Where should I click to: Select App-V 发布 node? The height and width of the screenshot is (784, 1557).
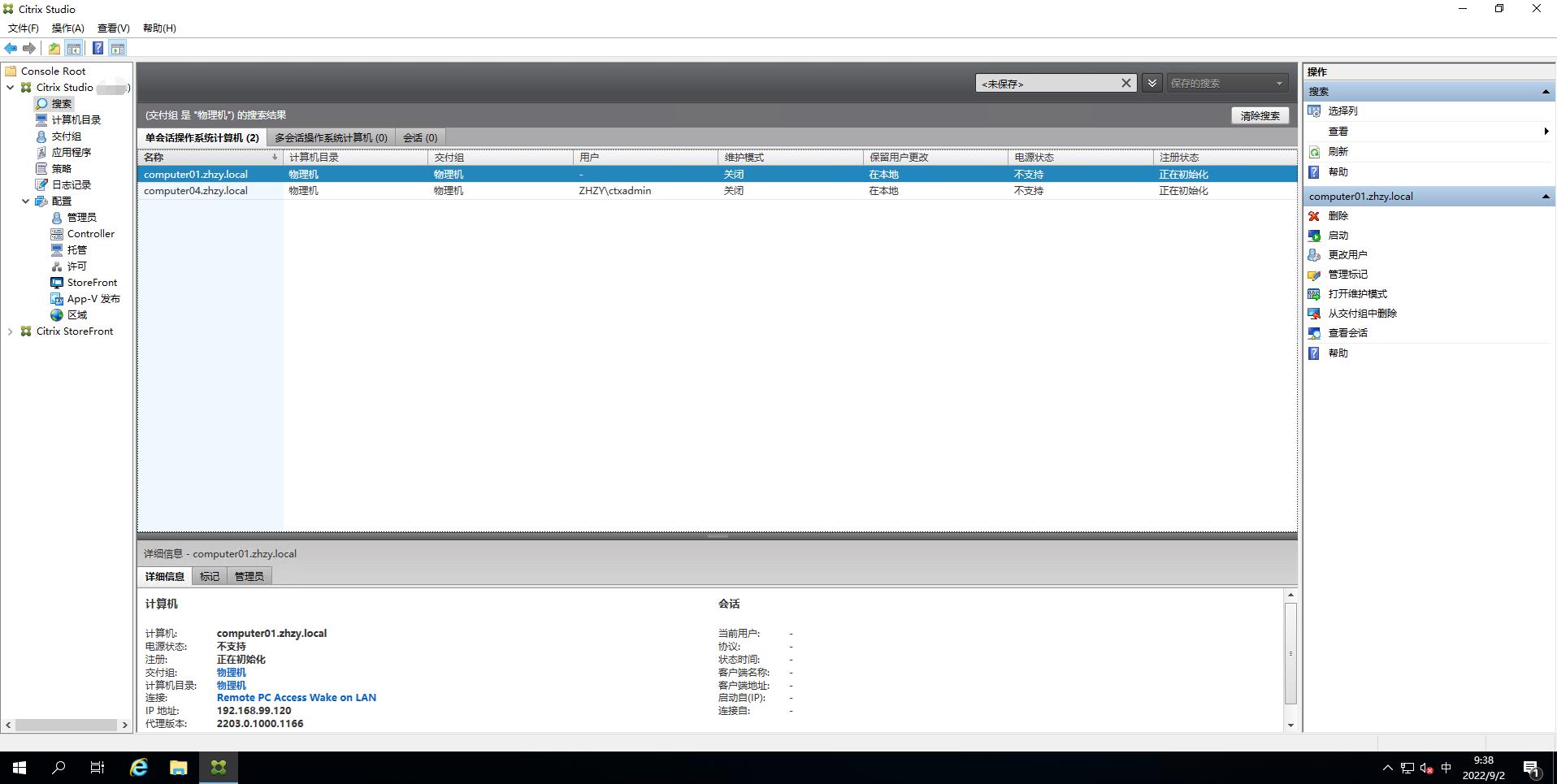click(93, 298)
